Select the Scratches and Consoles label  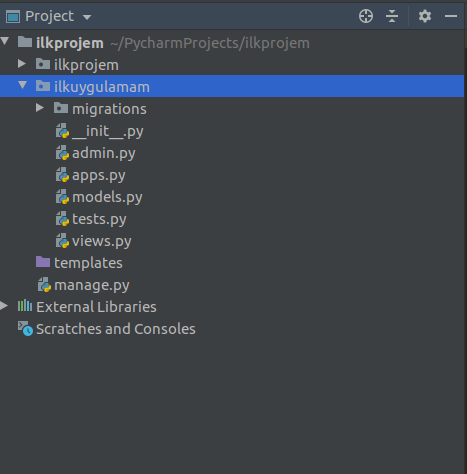pyautogui.click(x=116, y=329)
